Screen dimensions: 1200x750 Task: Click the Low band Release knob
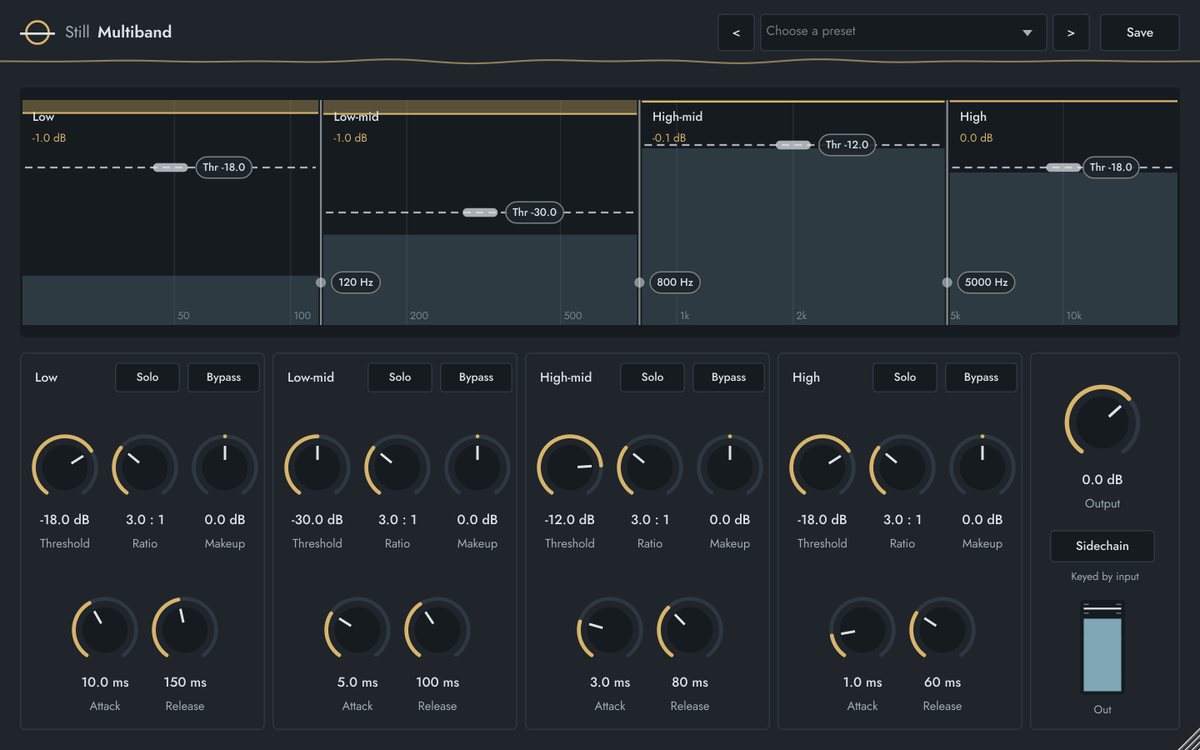(x=185, y=630)
